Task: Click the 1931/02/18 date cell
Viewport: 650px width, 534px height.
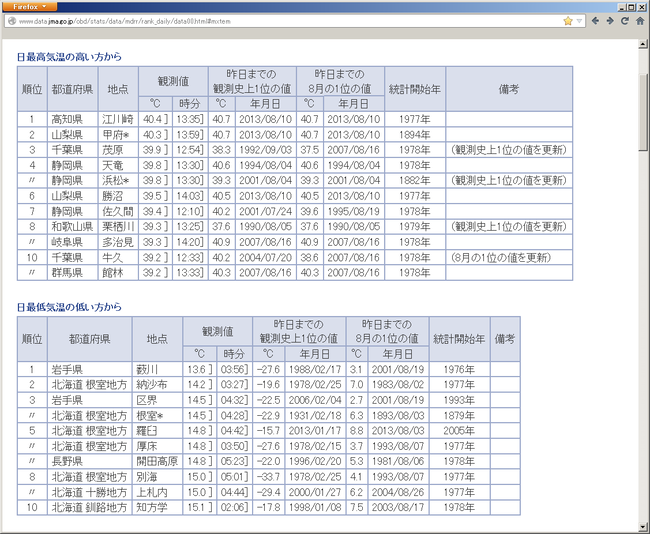Action: pyautogui.click(x=315, y=415)
